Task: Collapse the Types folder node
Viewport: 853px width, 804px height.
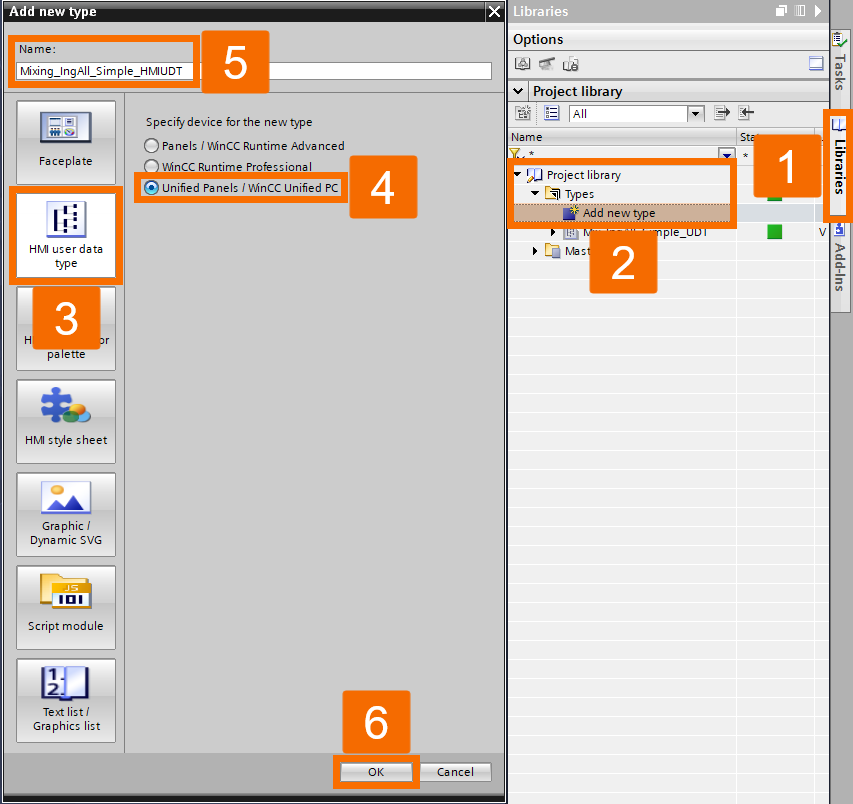Action: tap(535, 194)
